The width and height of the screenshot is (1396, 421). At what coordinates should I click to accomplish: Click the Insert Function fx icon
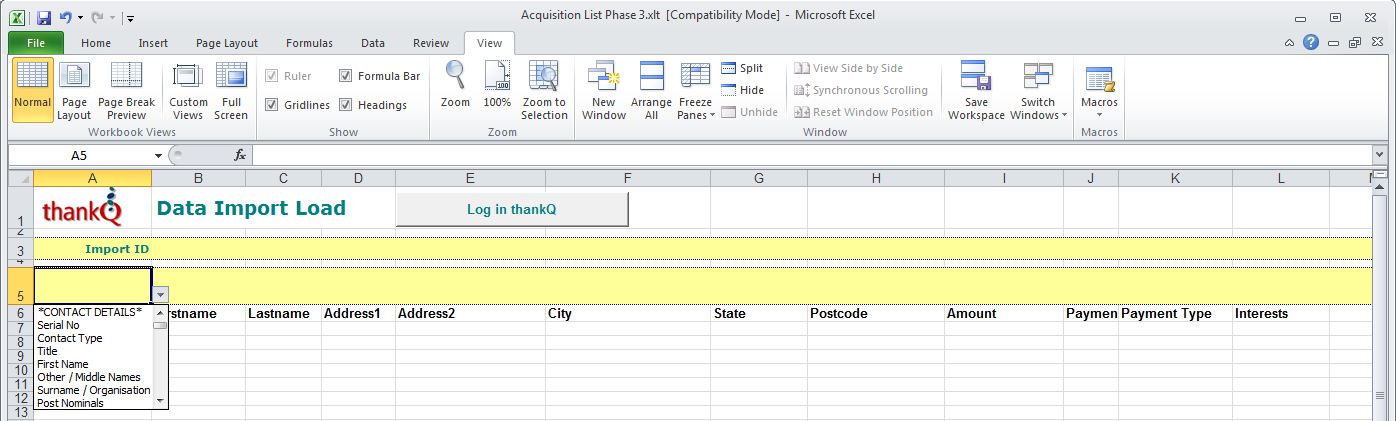(240, 155)
